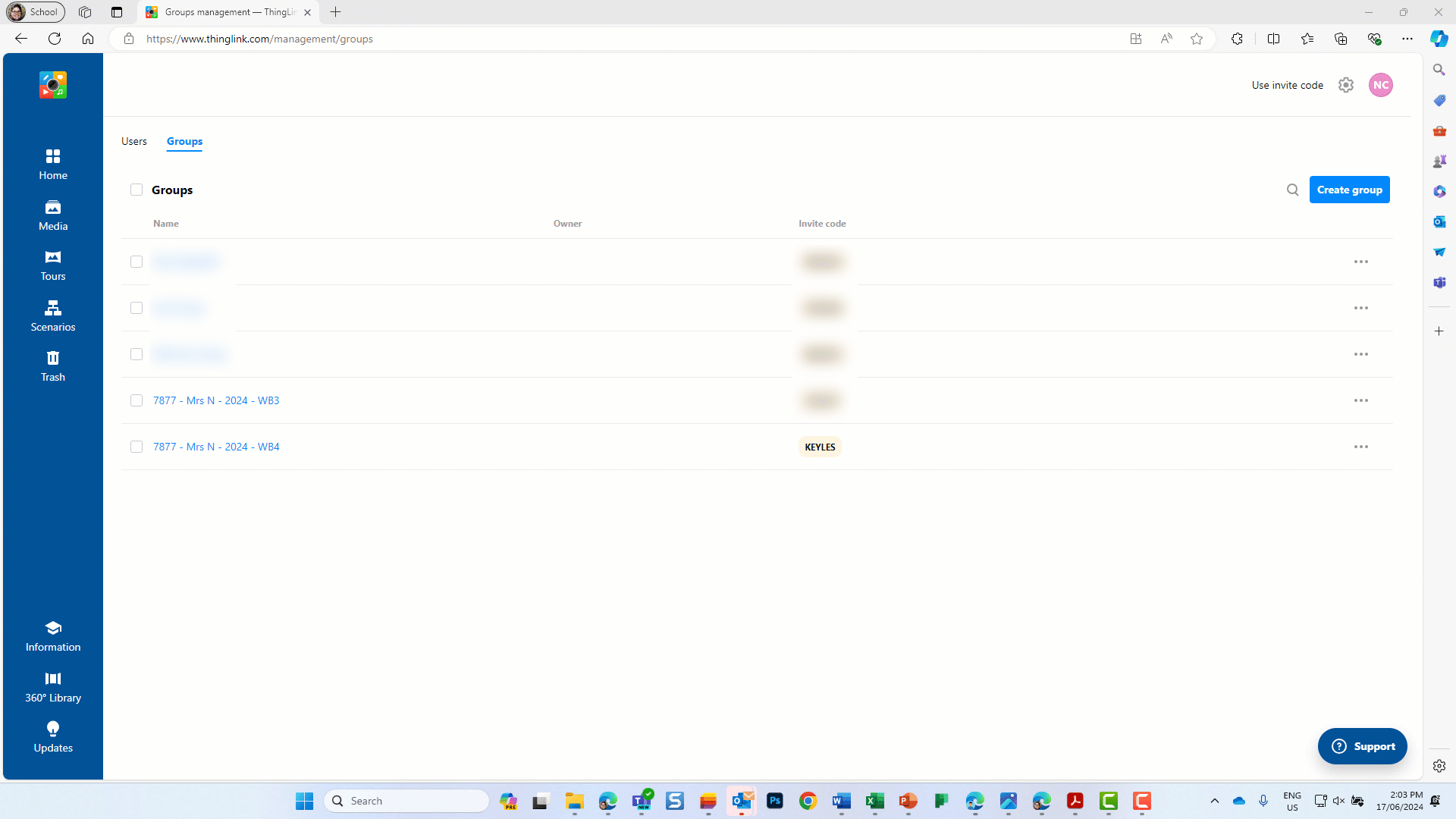
Task: Open the Updates section in sidebar
Action: [53, 737]
